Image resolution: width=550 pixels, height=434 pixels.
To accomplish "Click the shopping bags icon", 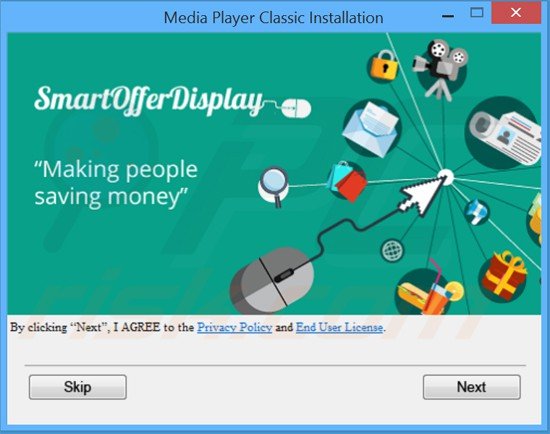I will (347, 181).
